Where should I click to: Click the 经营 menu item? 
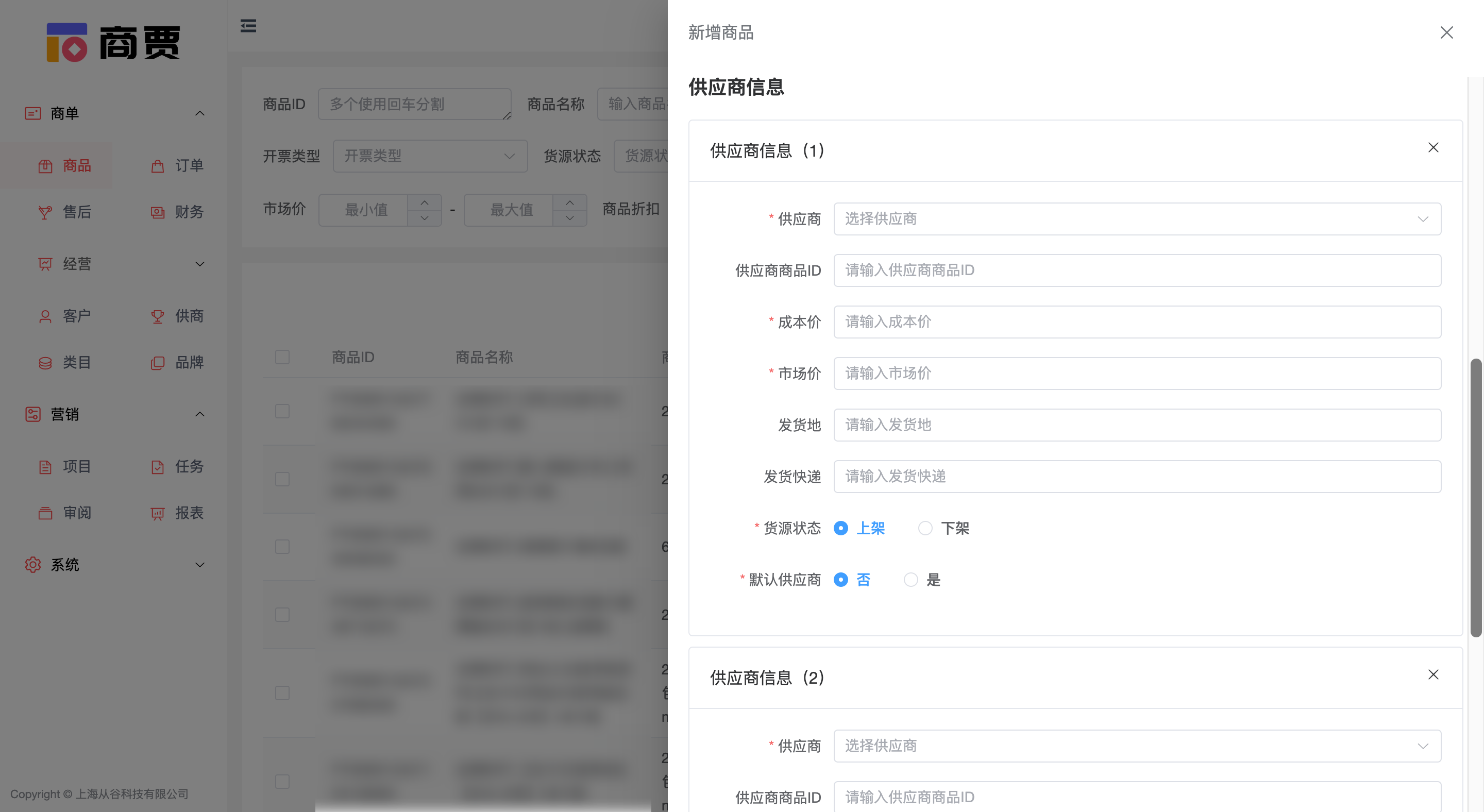[x=75, y=264]
